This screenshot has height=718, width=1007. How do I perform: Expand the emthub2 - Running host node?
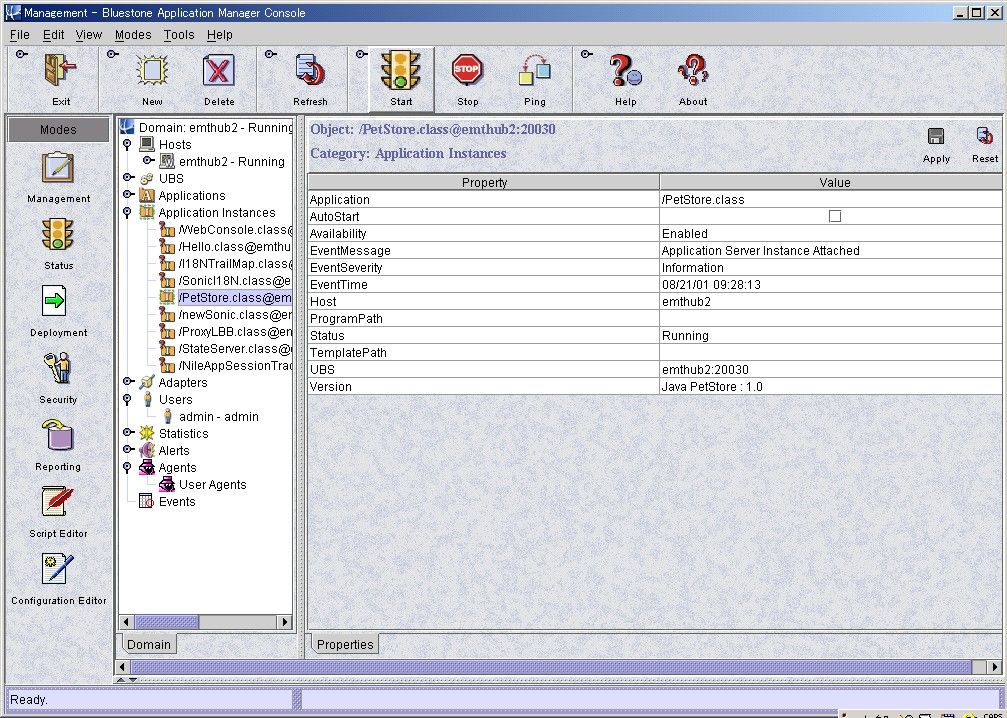[x=148, y=161]
